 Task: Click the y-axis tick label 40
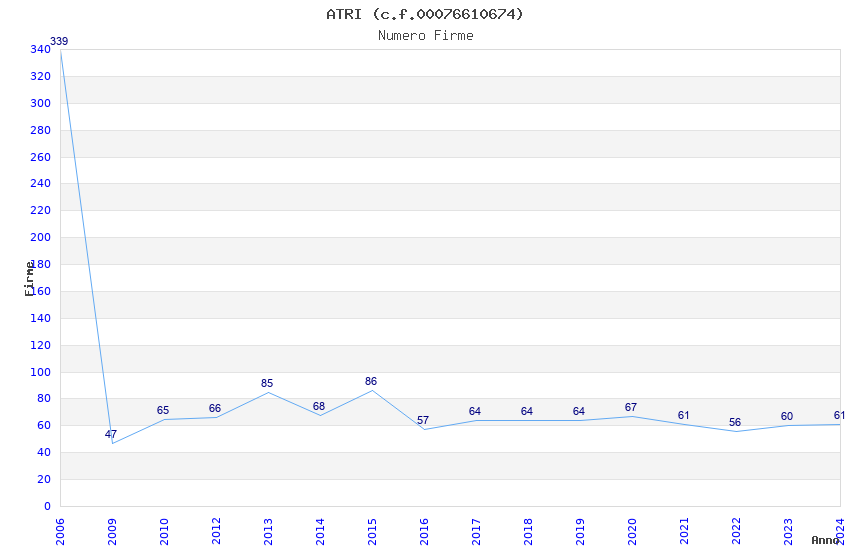pyautogui.click(x=44, y=452)
